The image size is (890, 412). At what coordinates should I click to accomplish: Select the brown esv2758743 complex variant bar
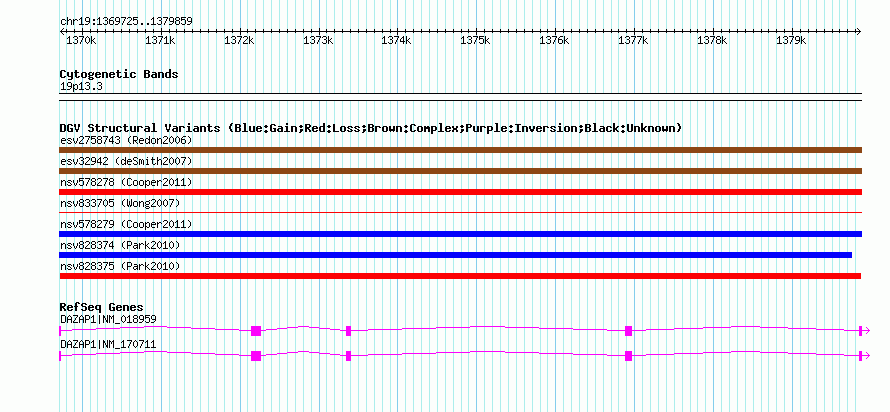click(460, 150)
